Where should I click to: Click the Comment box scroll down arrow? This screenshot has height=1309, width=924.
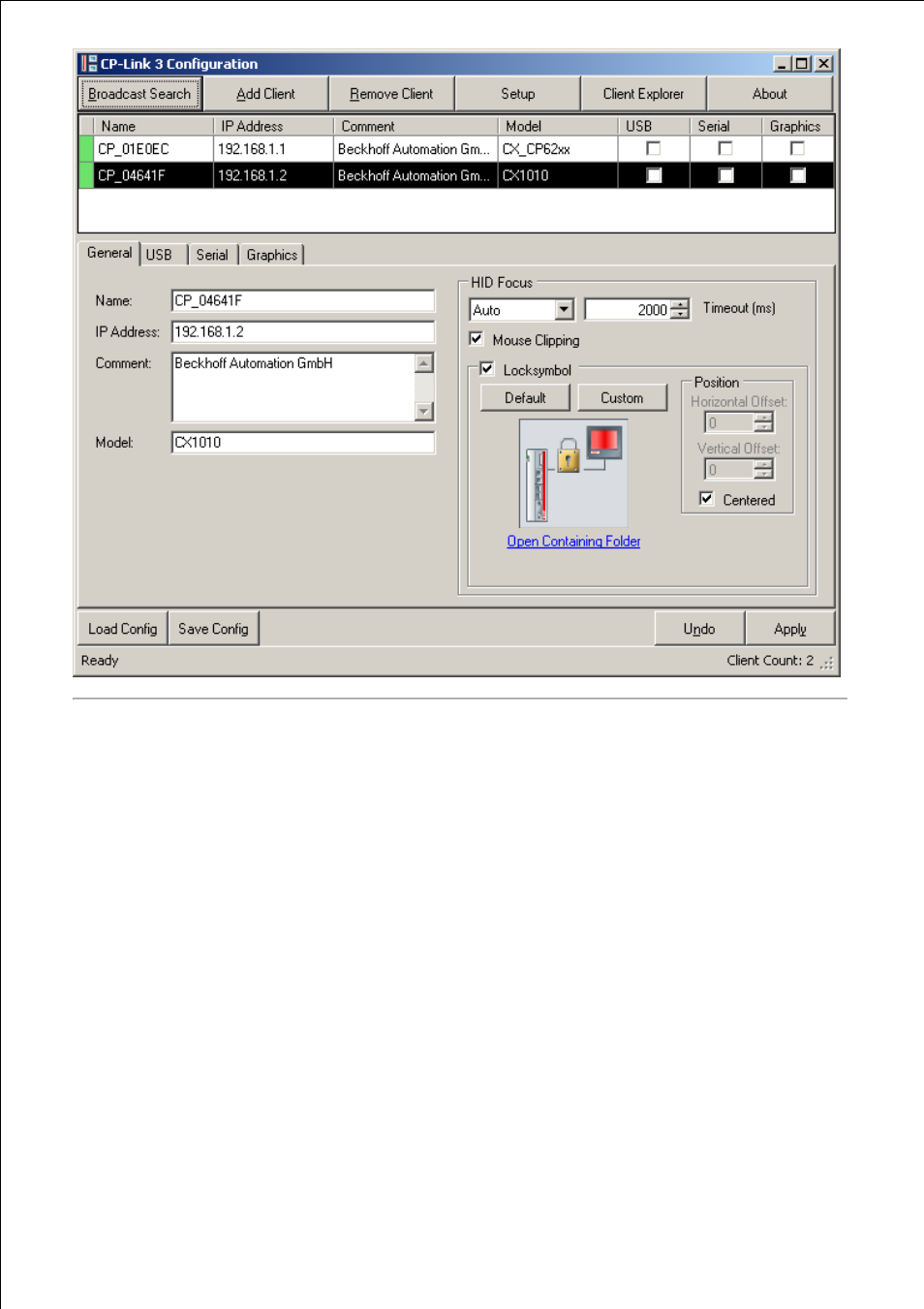[x=424, y=412]
